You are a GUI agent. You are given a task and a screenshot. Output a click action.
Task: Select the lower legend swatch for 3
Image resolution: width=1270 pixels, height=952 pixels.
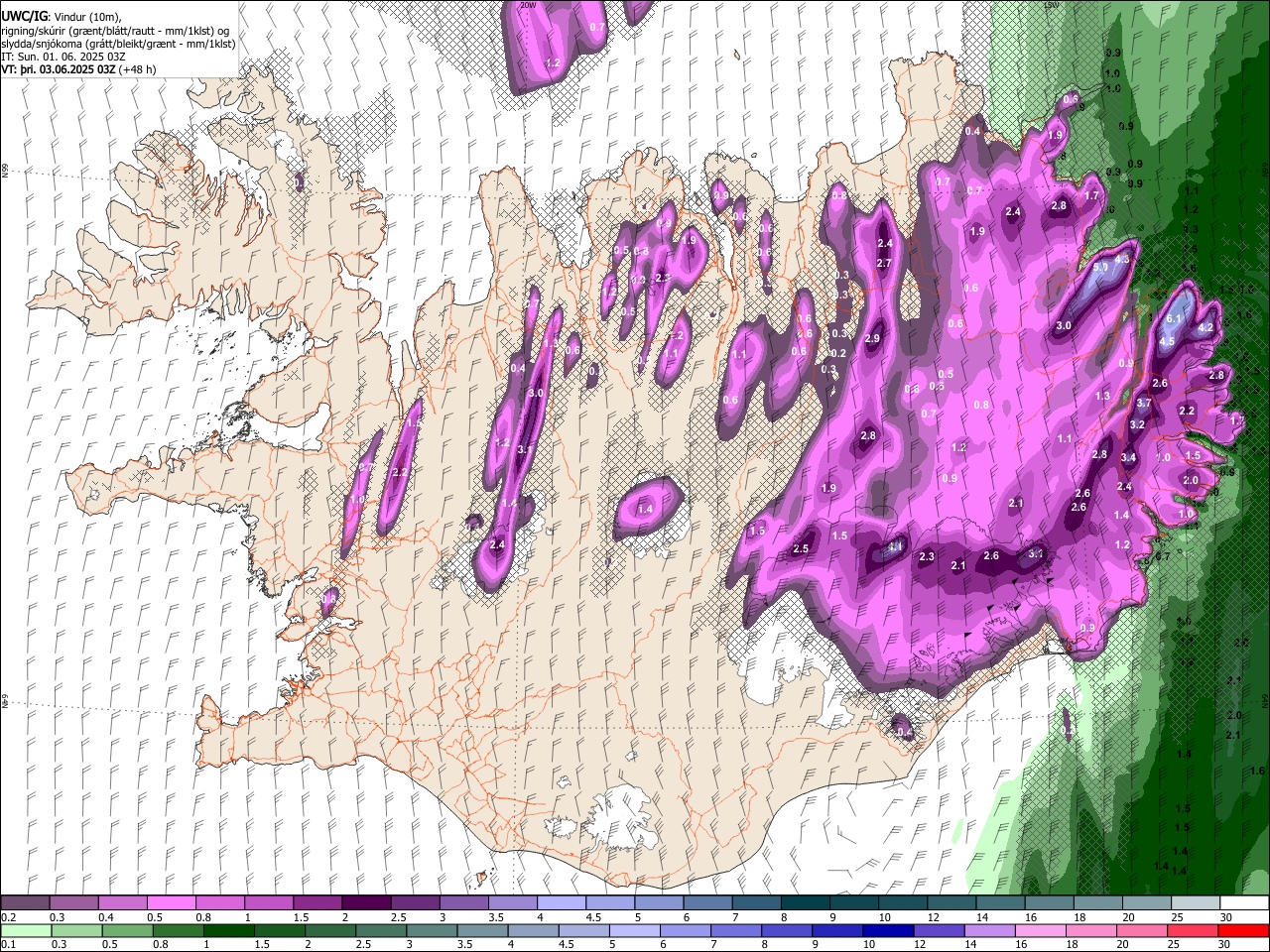432,930
